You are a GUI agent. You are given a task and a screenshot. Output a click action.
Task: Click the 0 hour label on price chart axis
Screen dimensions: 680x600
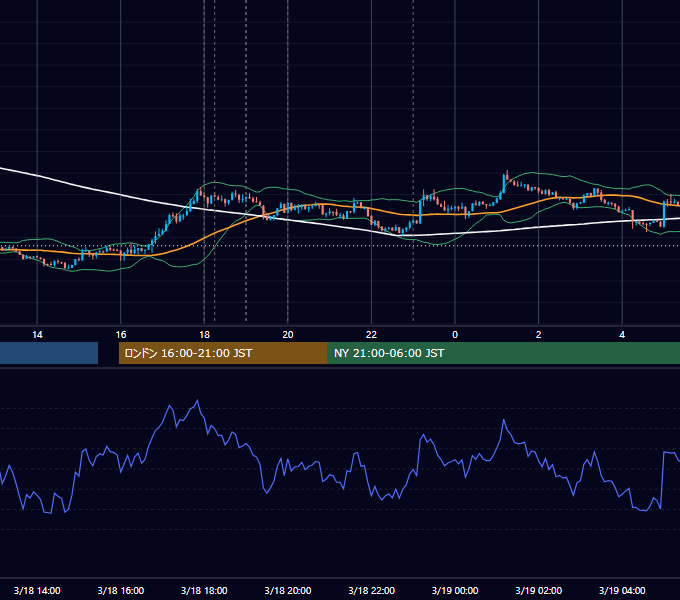pyautogui.click(x=455, y=335)
